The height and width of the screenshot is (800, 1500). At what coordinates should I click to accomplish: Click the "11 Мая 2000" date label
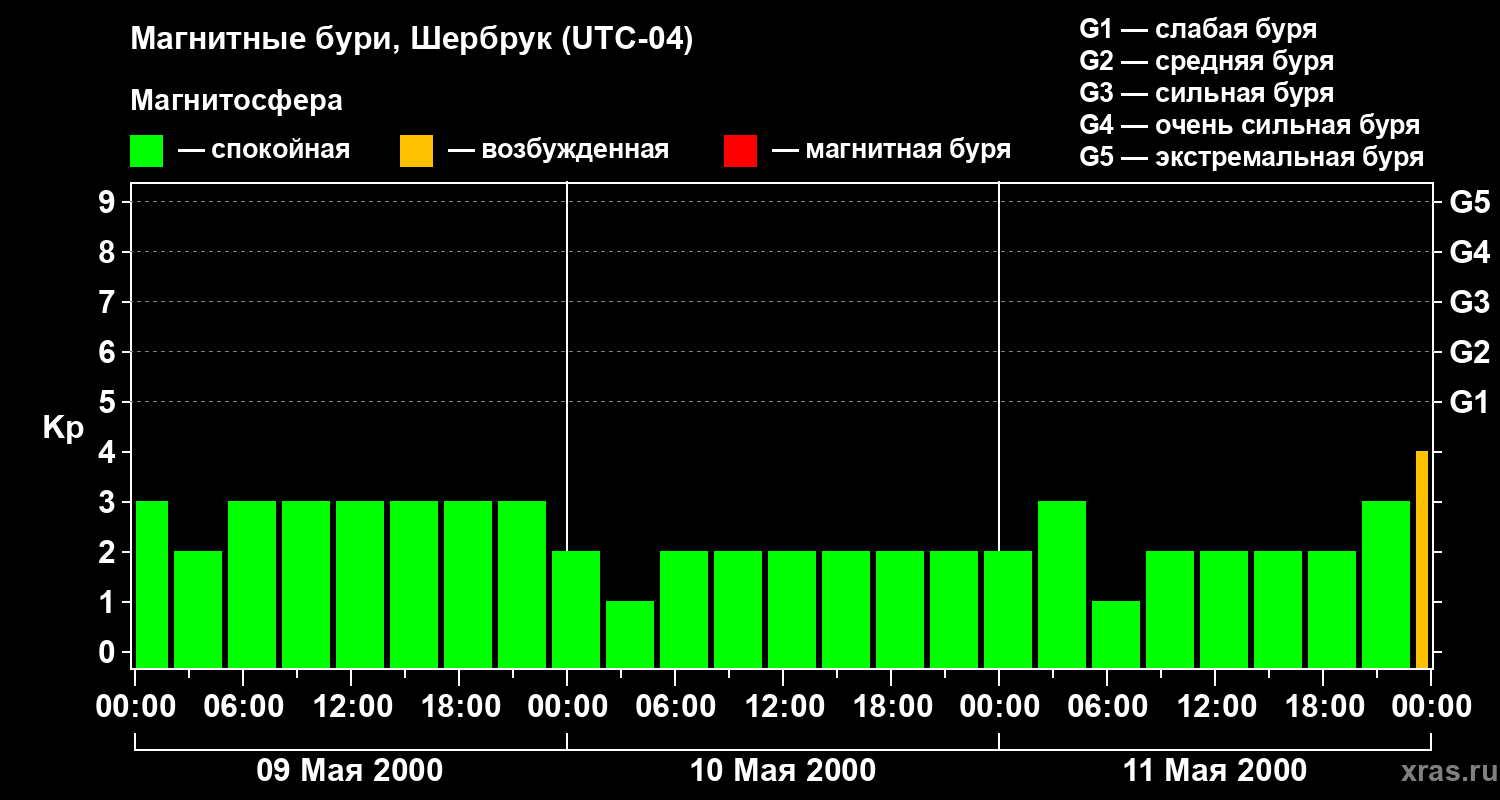click(1214, 771)
